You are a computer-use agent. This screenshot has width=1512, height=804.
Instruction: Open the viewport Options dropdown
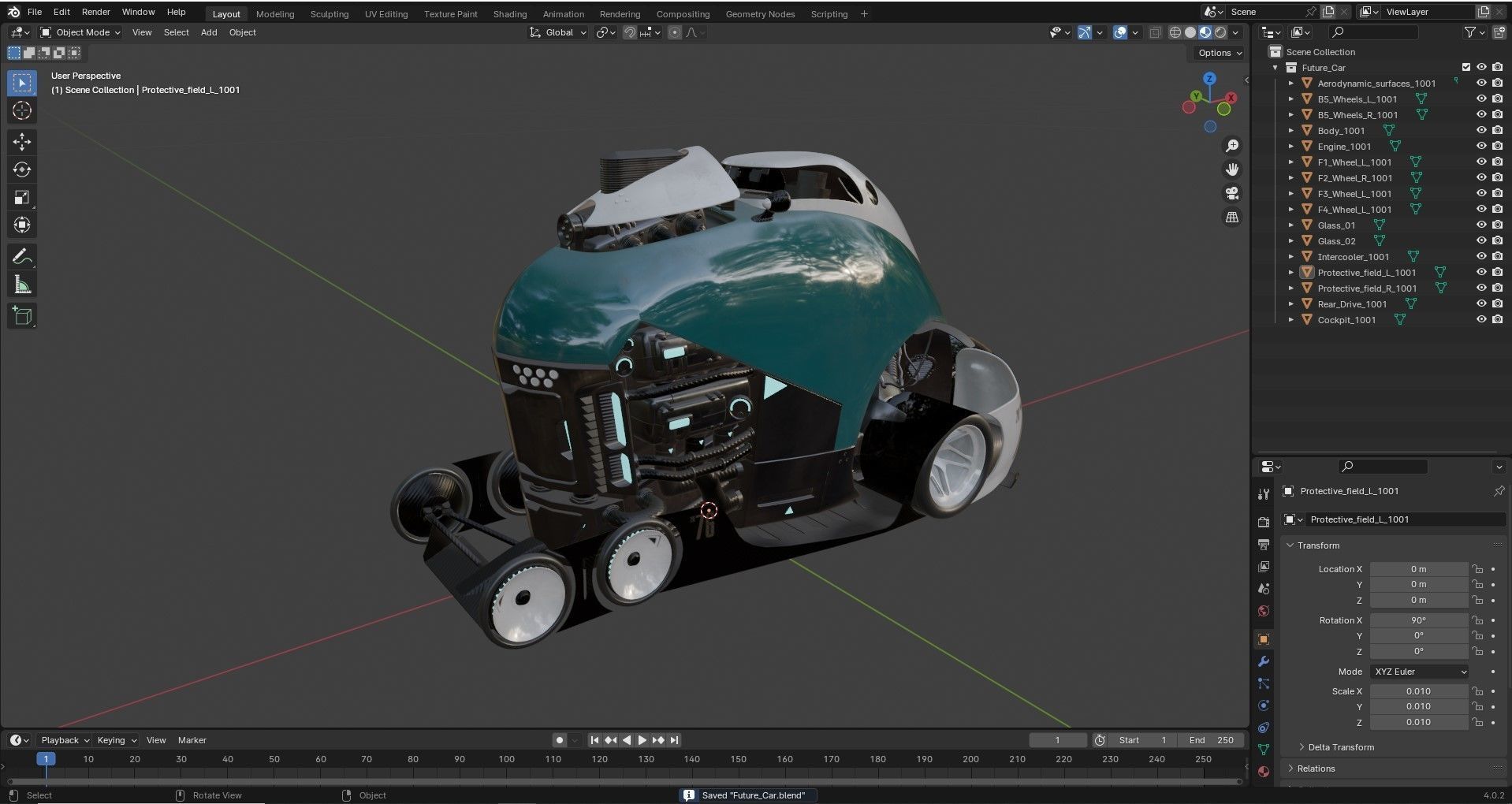1220,53
